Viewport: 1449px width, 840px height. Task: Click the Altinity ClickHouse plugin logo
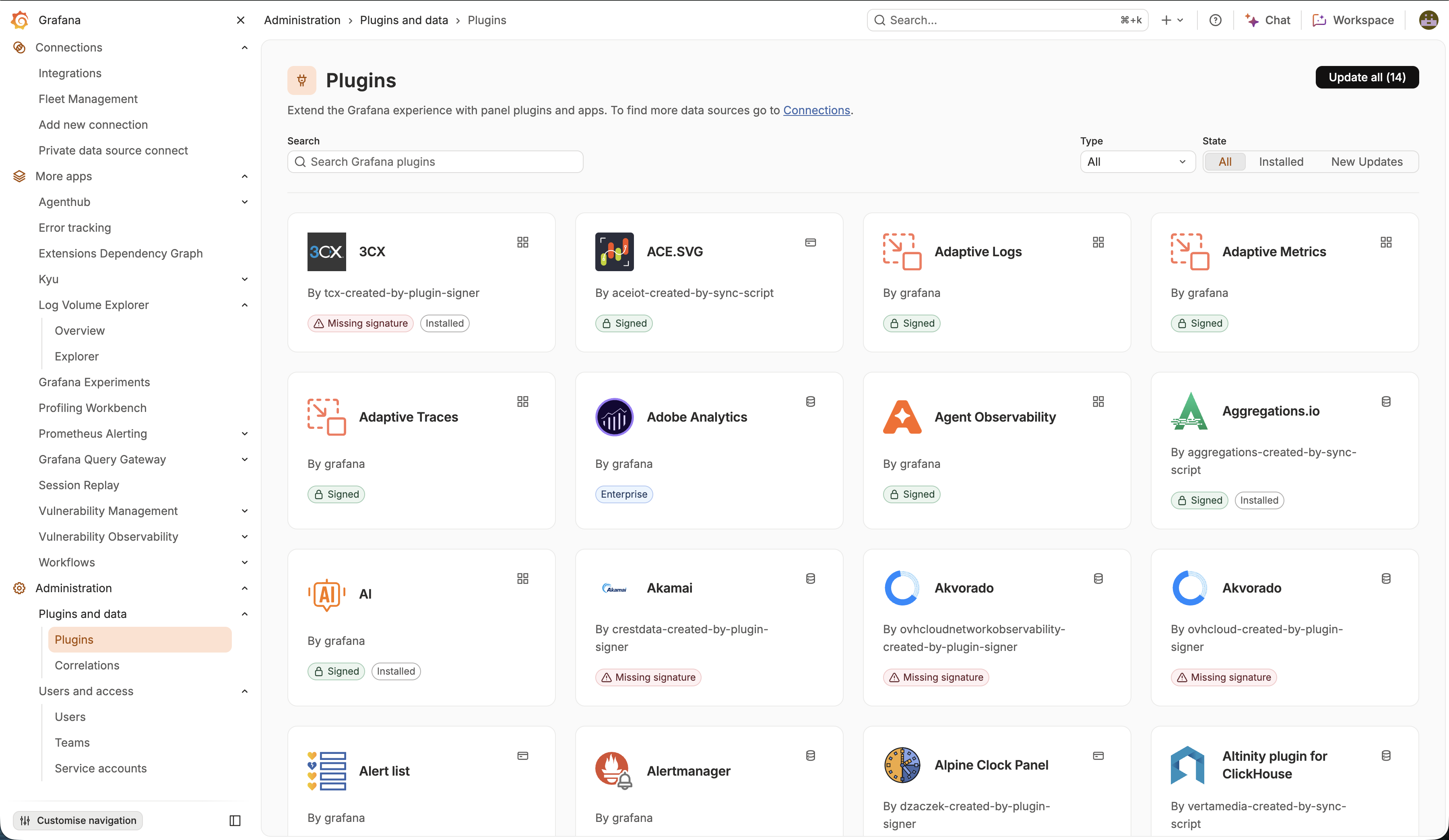pos(1187,765)
